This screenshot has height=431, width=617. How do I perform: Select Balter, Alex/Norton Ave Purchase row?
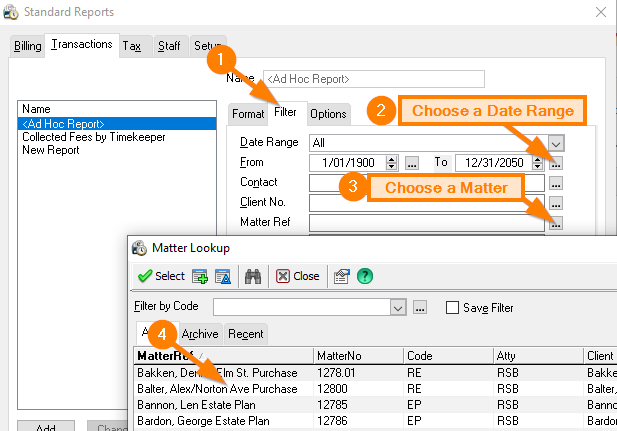pos(375,389)
